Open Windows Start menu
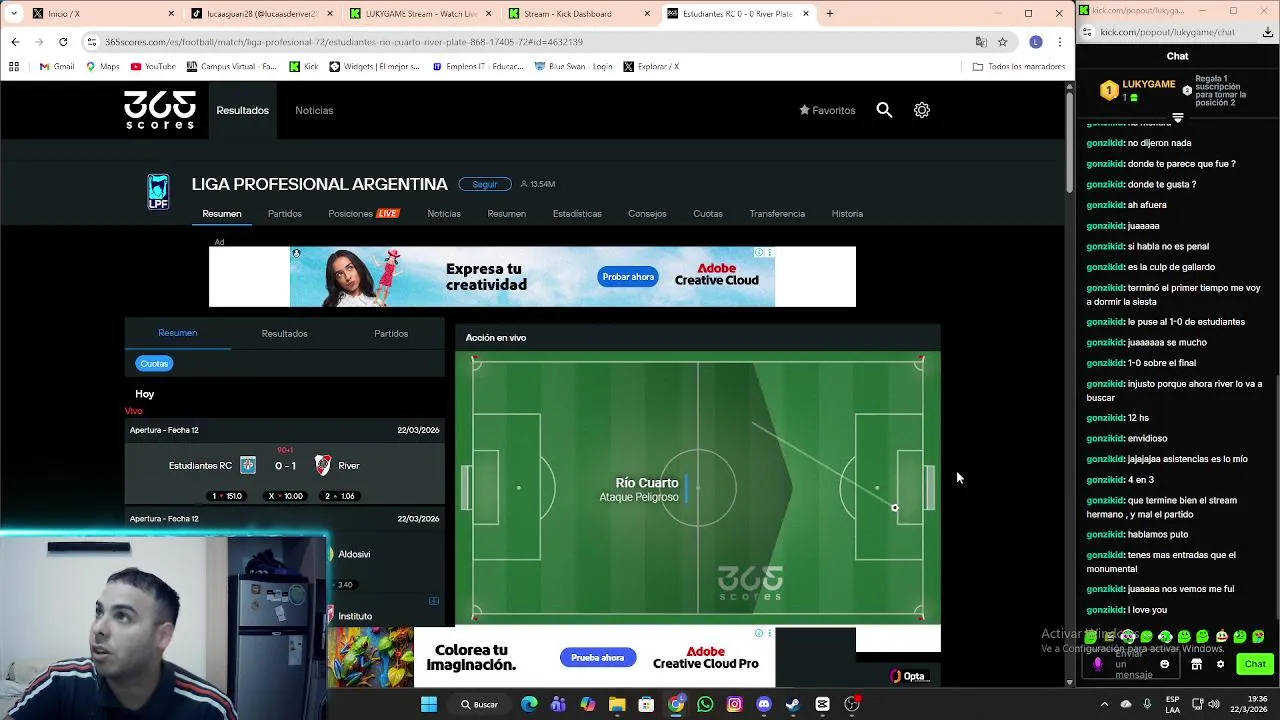The height and width of the screenshot is (720, 1280). pyautogui.click(x=429, y=704)
